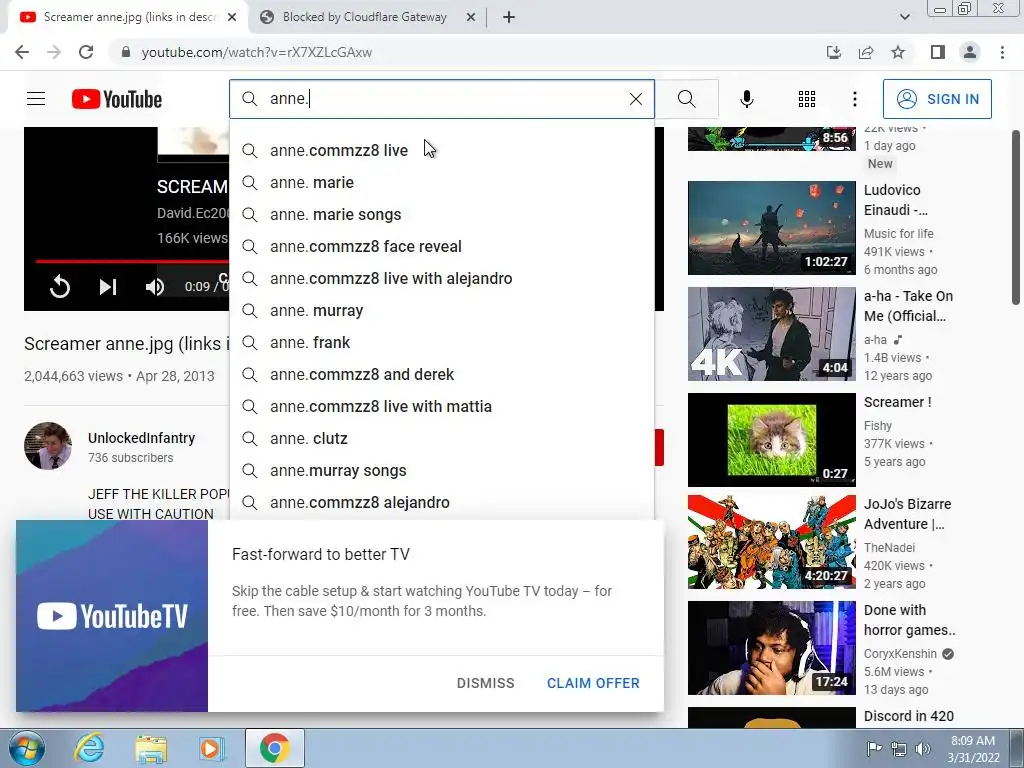Open a-ha Take On Me thumbnail

[x=771, y=334]
